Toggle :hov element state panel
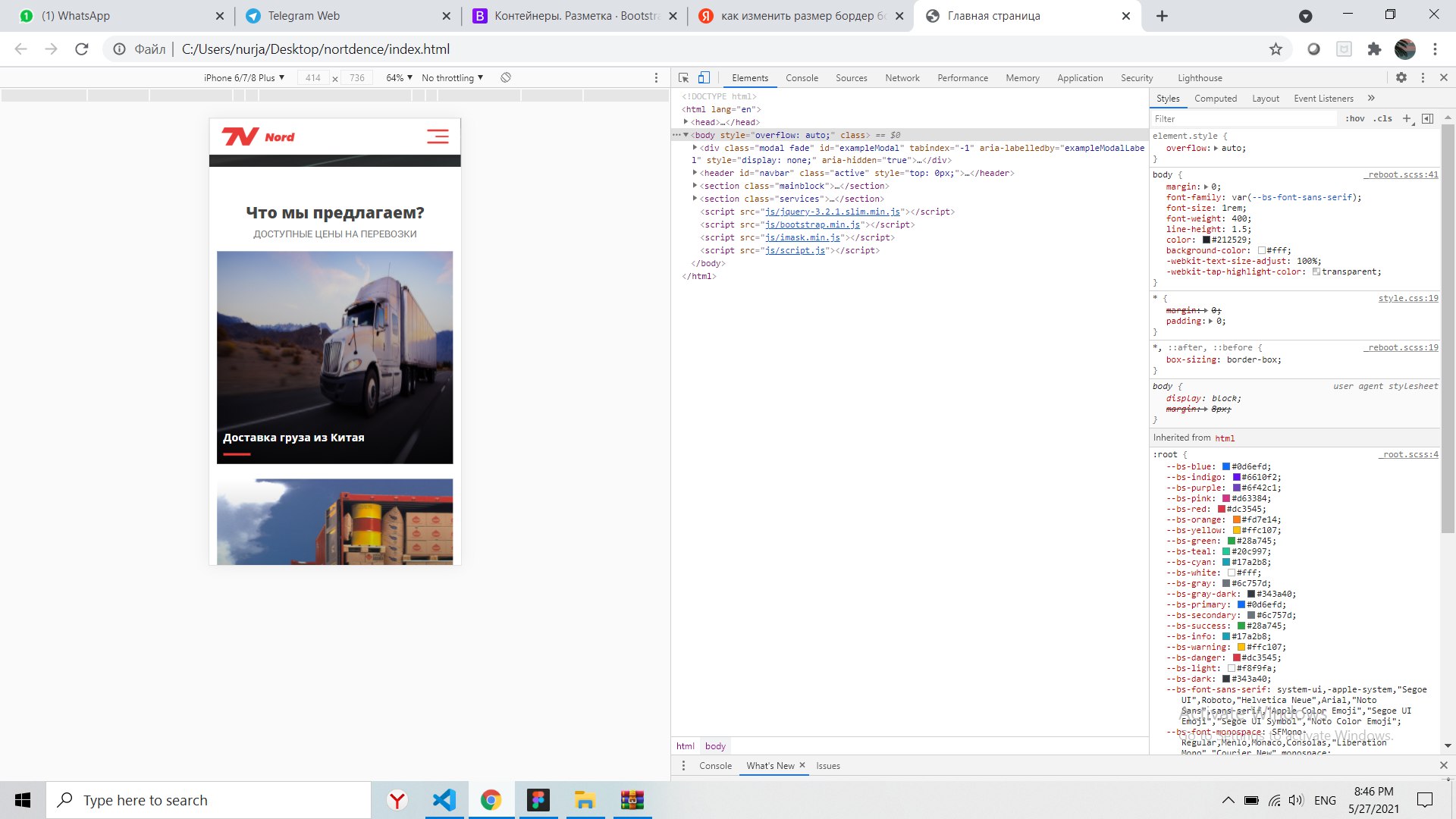Viewport: 1456px width, 819px height. [x=1355, y=118]
